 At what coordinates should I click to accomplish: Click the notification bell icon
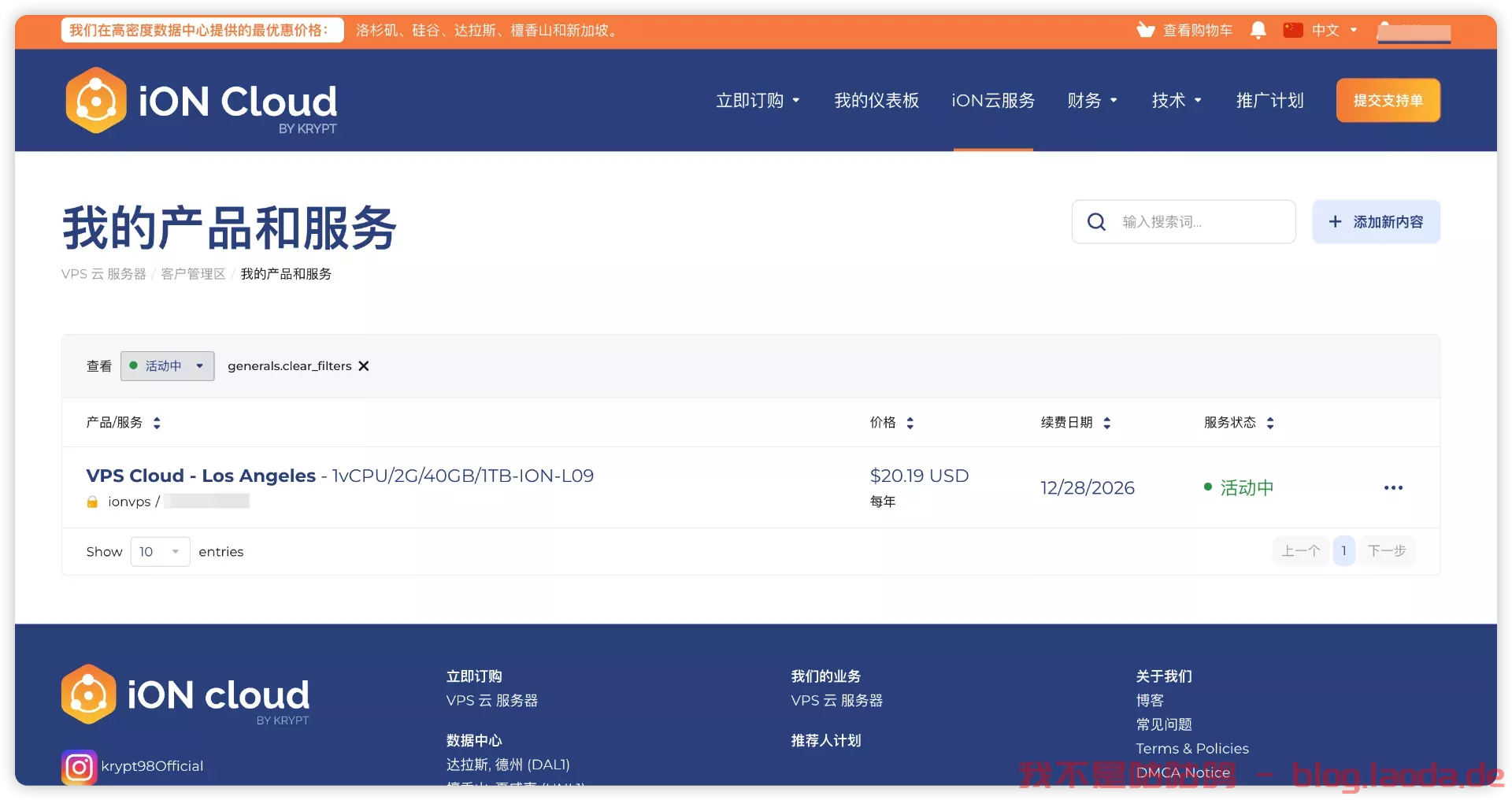(x=1258, y=31)
